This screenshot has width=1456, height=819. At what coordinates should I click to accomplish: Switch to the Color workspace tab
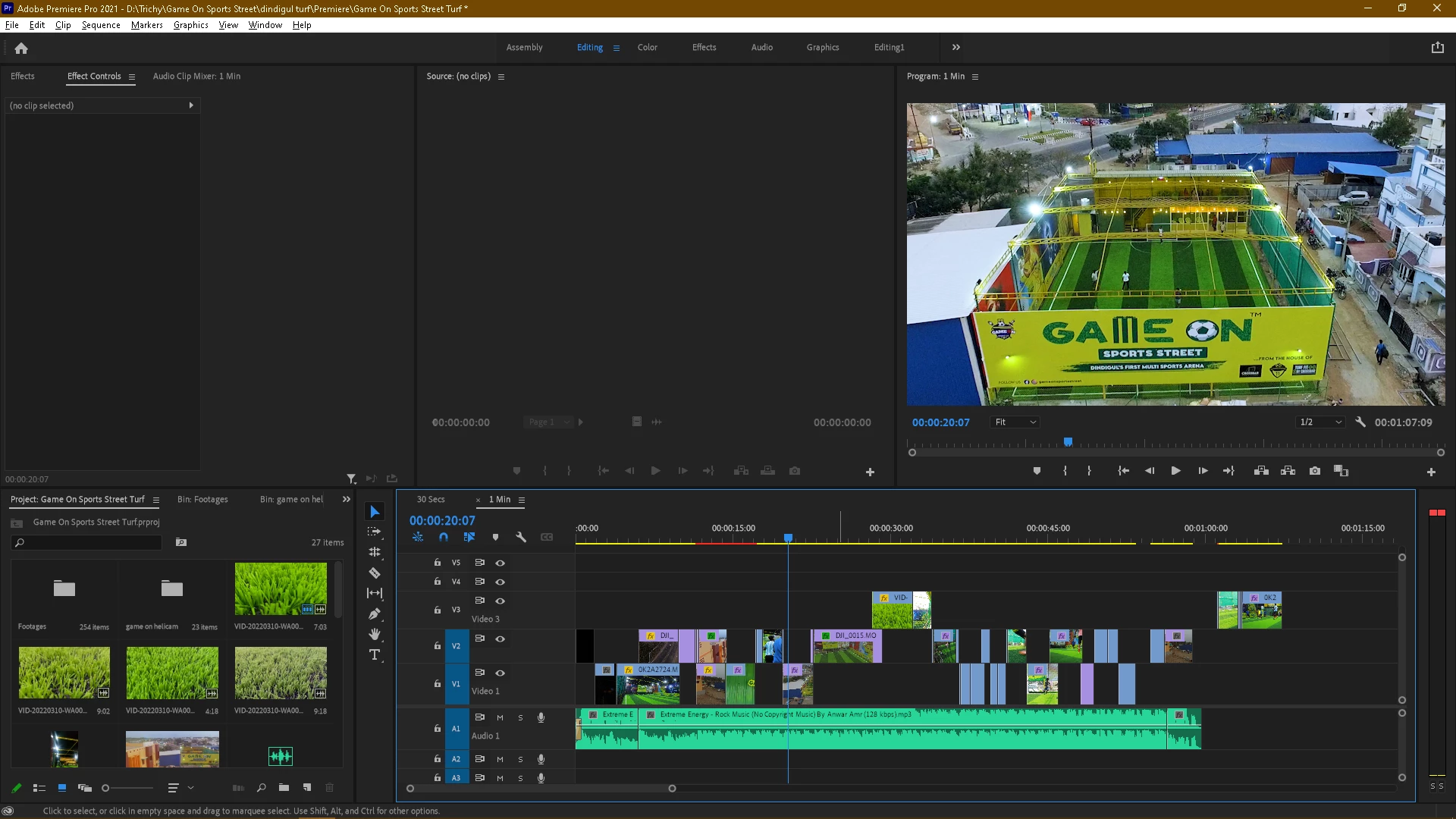click(x=647, y=47)
